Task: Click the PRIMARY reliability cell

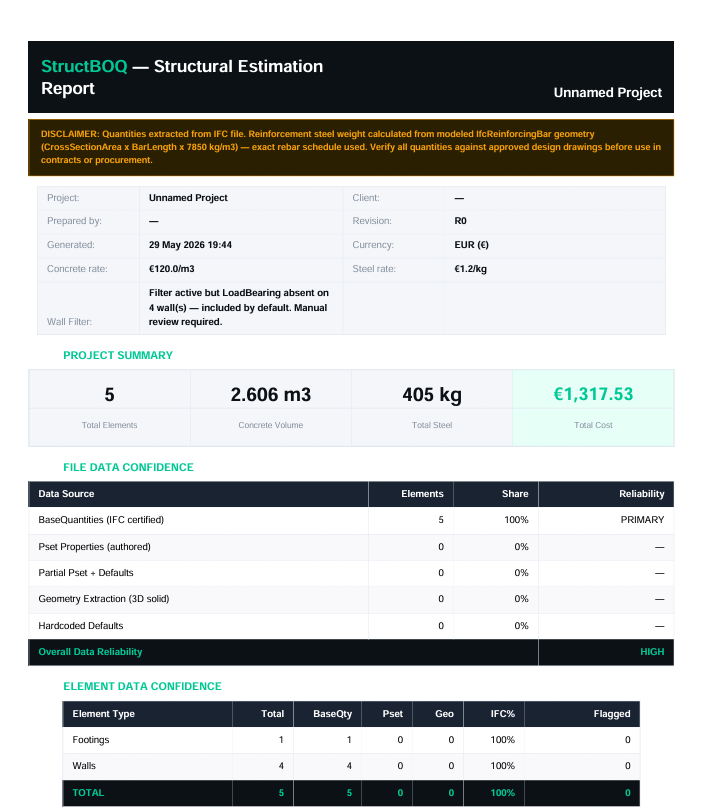Action: [x=642, y=520]
